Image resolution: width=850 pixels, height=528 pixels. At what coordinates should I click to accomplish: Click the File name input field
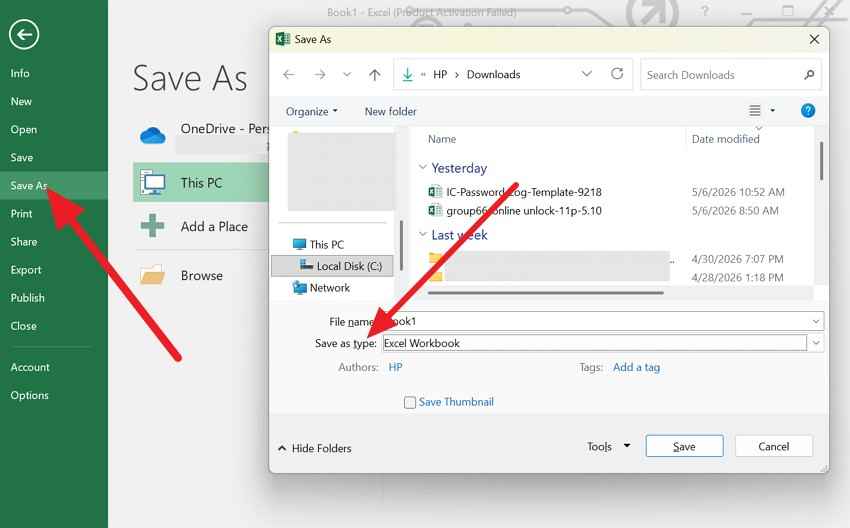pos(595,321)
